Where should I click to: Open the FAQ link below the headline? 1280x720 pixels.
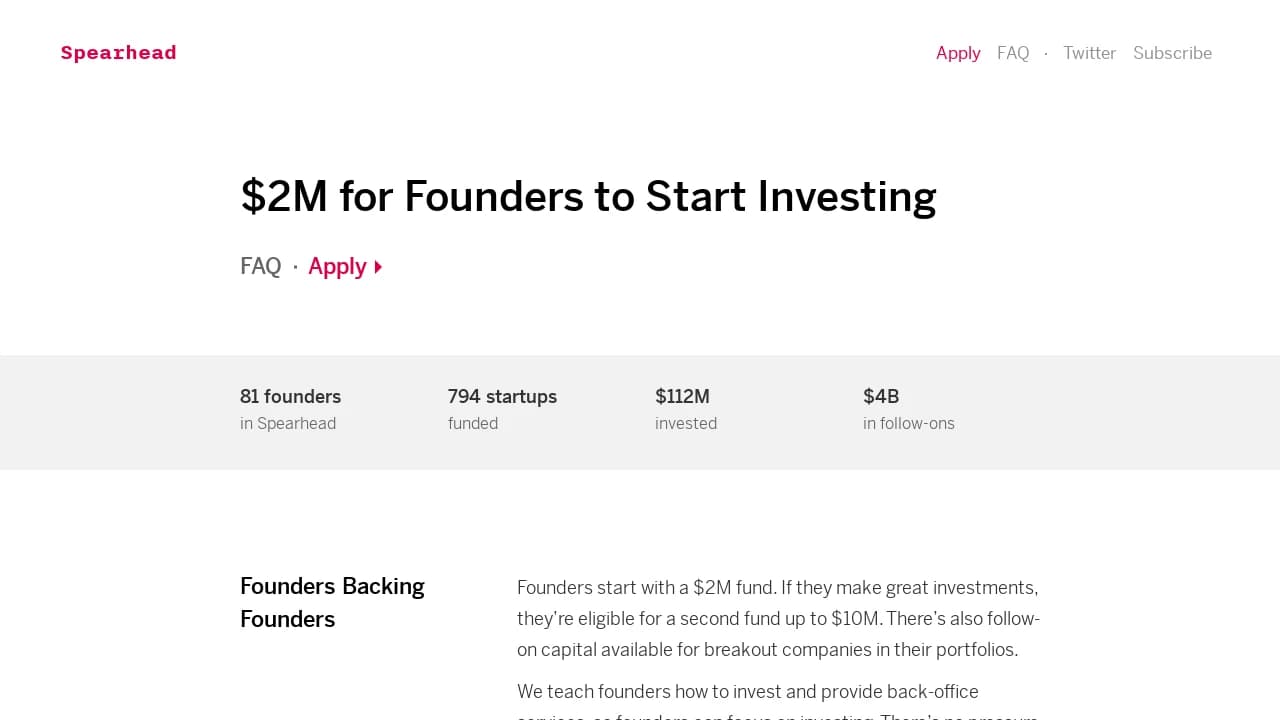click(261, 266)
